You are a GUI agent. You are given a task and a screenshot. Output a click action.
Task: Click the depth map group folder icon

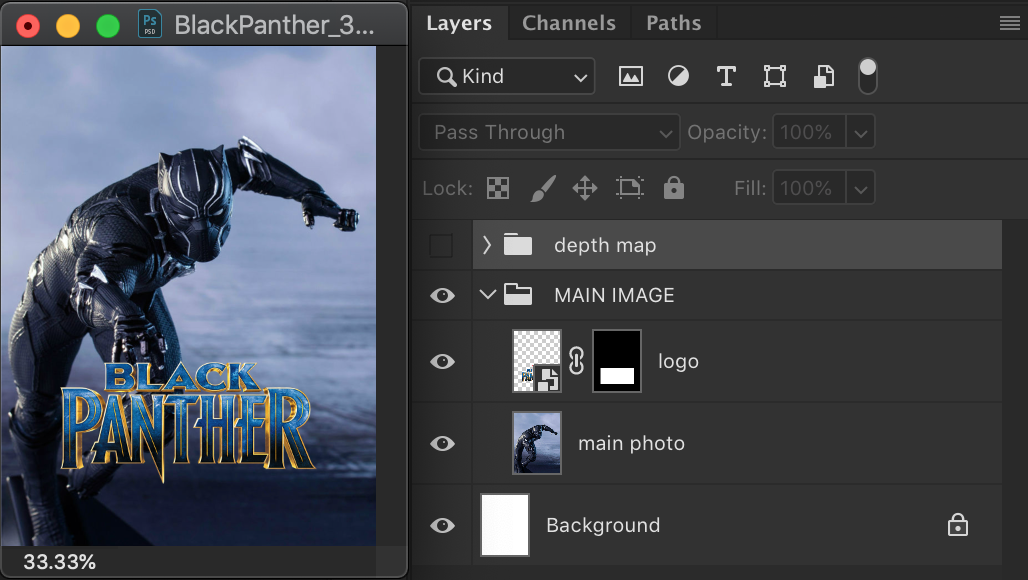pos(518,244)
